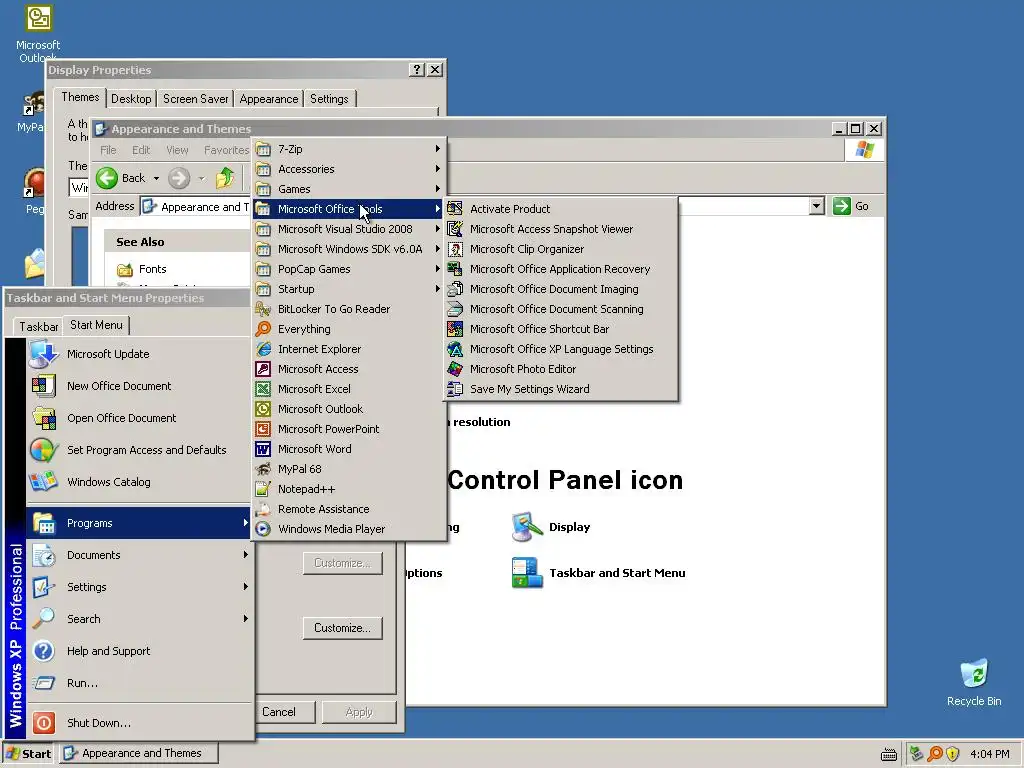The height and width of the screenshot is (768, 1024).
Task: Launch Microsoft Office Document Scanning
Action: 560,309
